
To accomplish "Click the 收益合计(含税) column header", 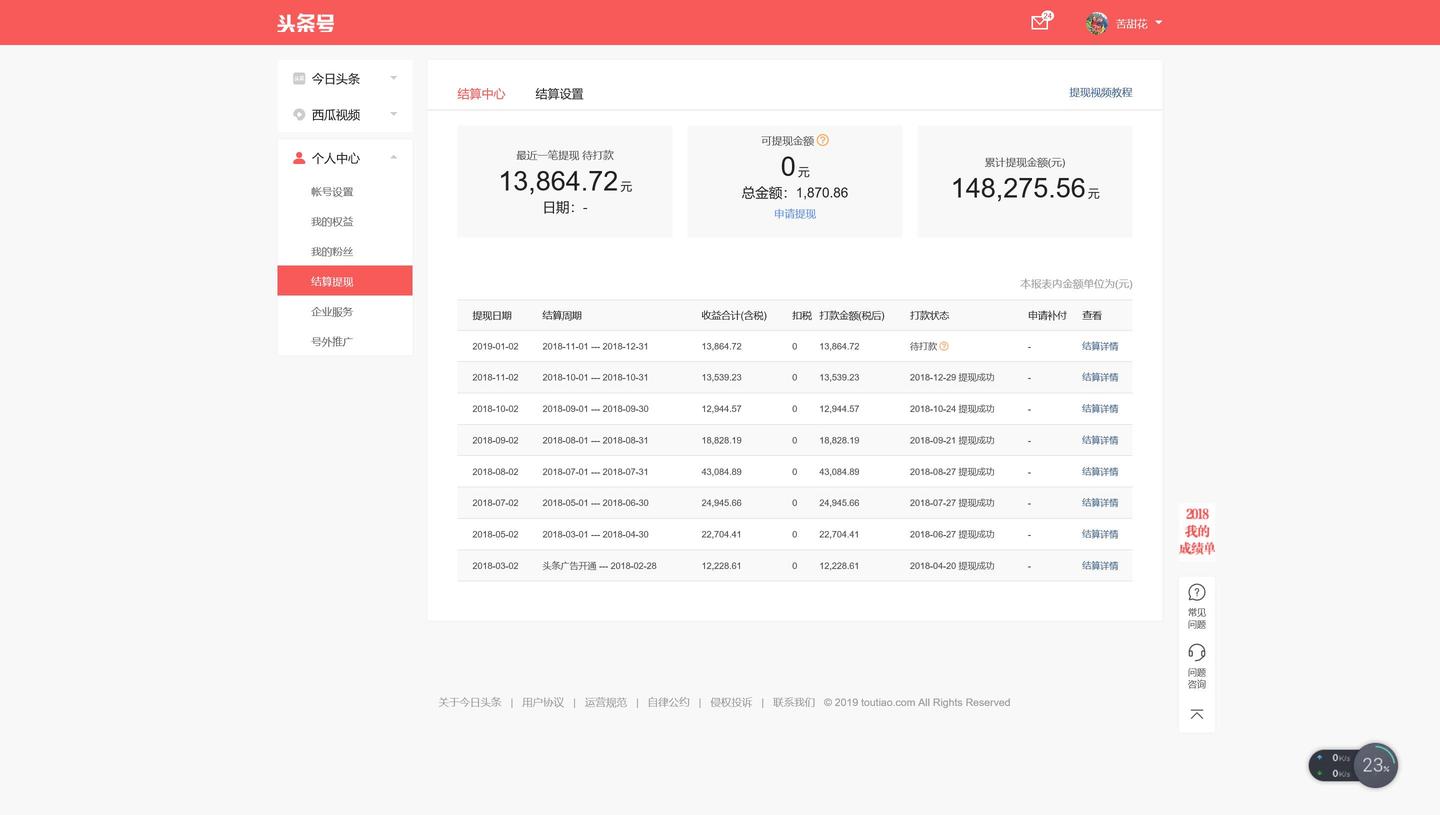I will click(734, 315).
